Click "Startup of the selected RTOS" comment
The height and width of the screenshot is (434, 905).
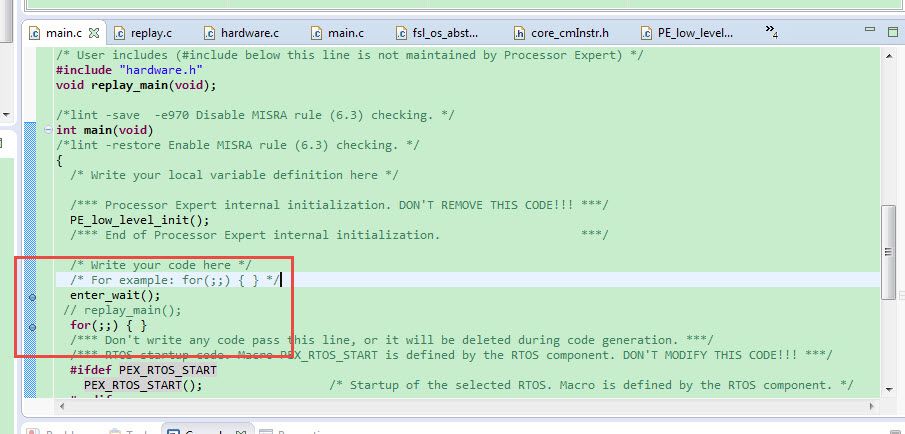[x=591, y=385]
